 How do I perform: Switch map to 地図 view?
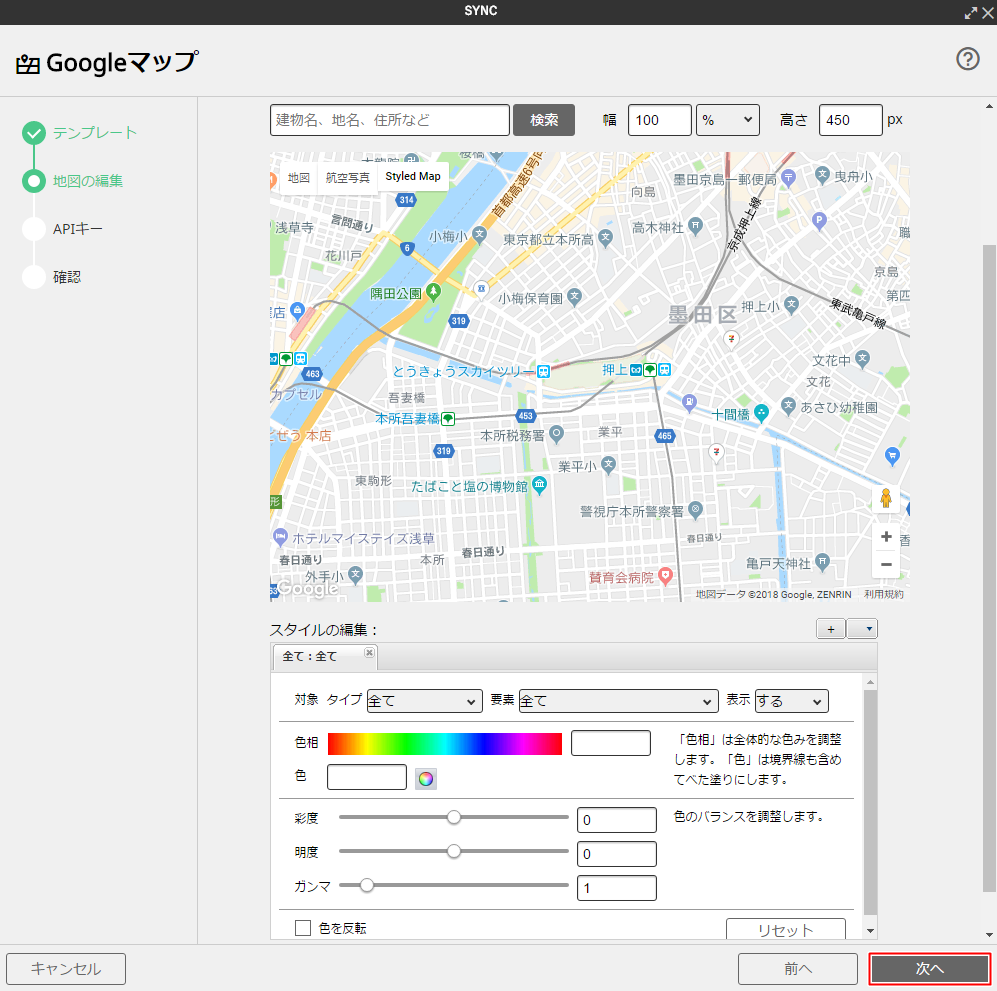coord(298,177)
